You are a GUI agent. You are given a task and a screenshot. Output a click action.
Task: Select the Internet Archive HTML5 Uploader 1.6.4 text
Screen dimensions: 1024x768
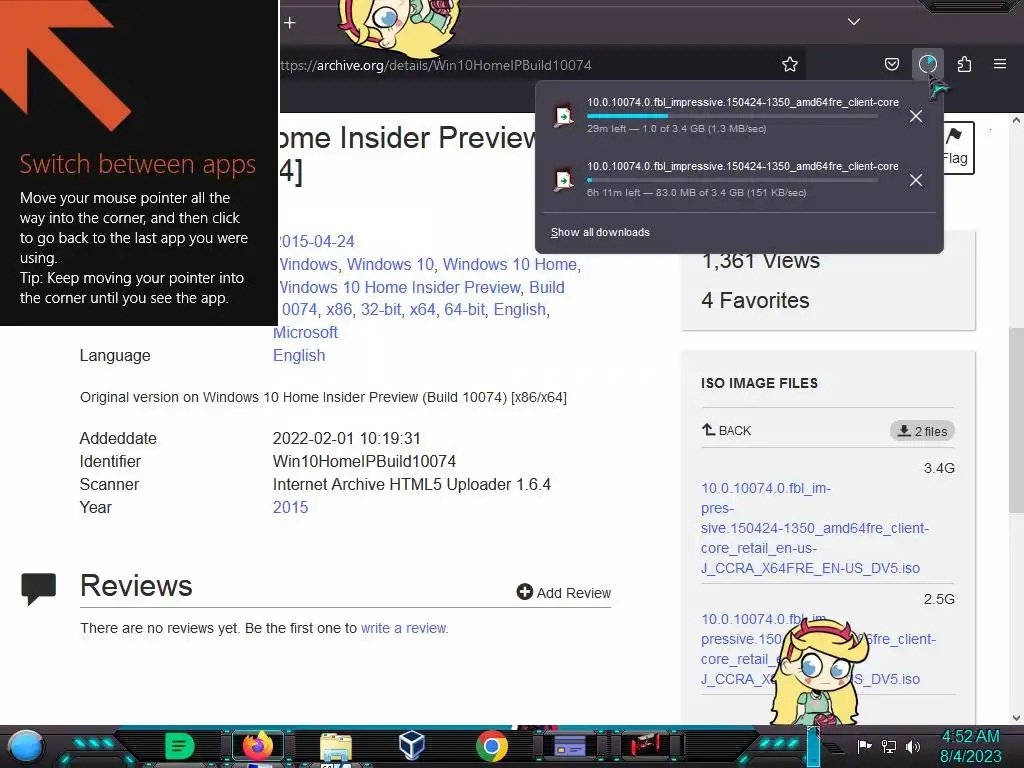tap(412, 485)
